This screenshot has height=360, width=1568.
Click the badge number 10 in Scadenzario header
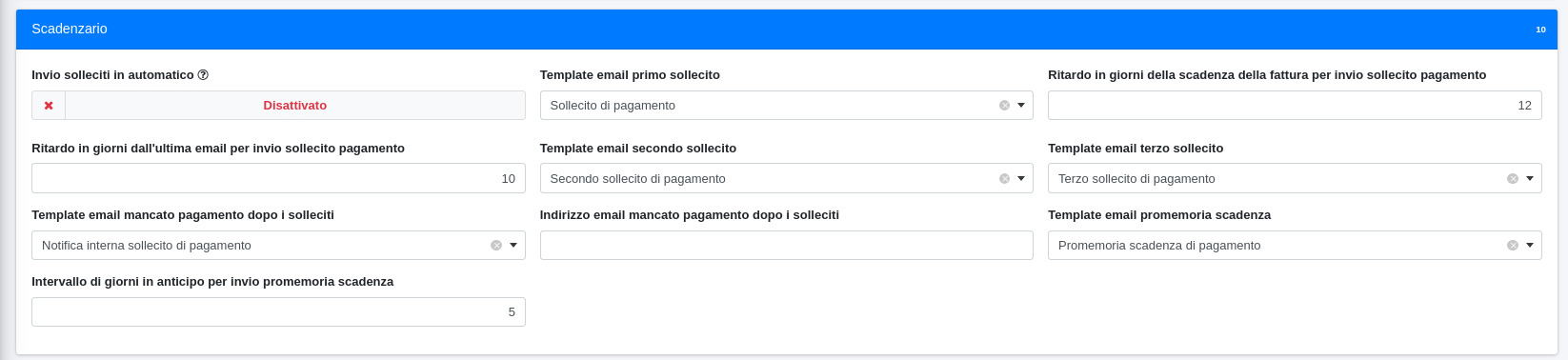pos(1540,30)
